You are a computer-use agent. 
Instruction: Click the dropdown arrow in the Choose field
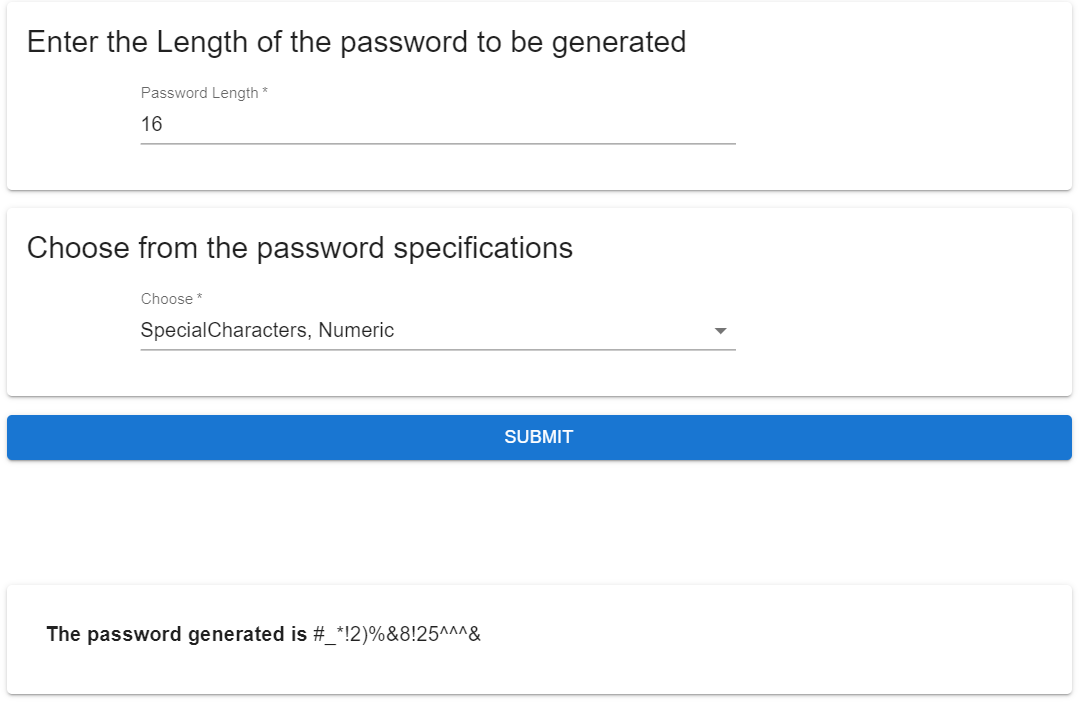coord(720,331)
